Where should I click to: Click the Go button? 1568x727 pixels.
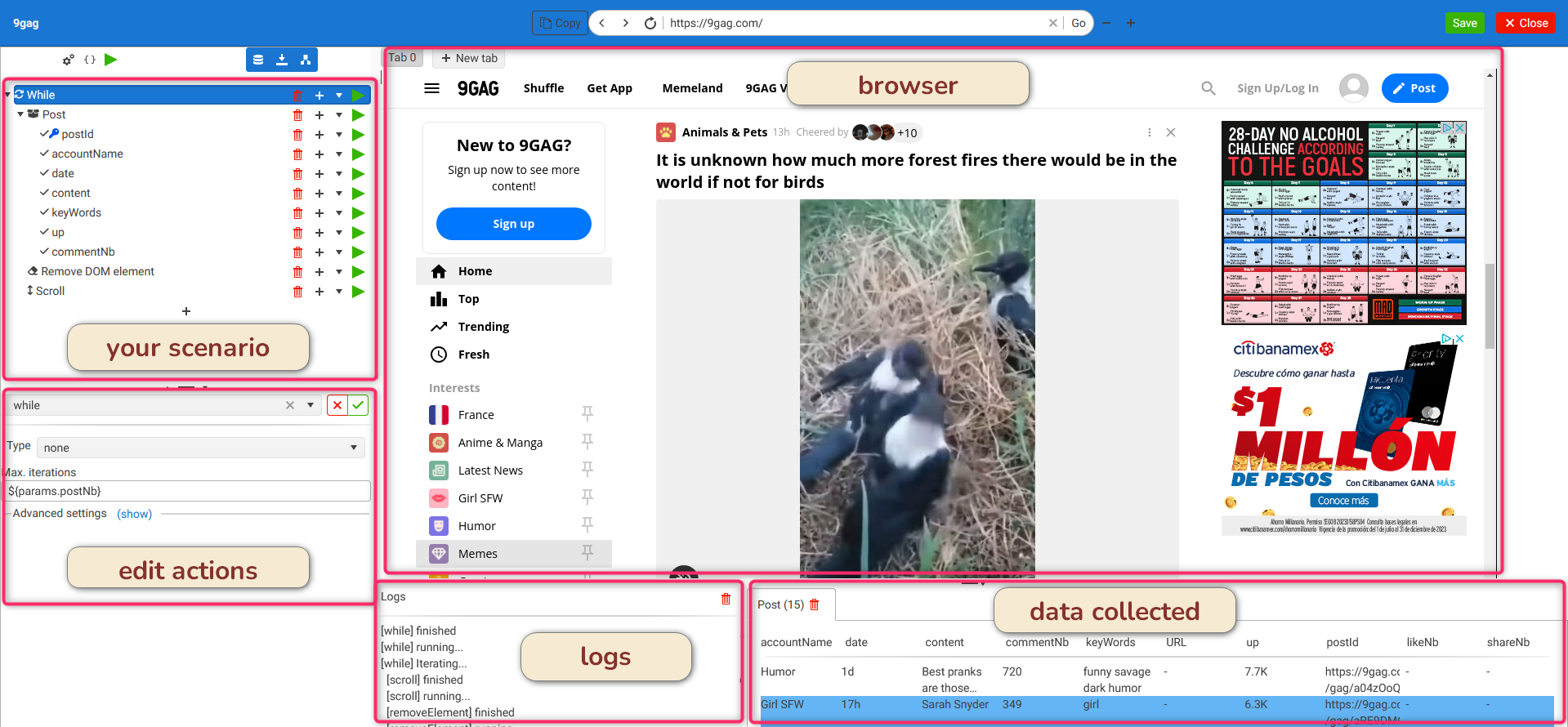point(1079,23)
